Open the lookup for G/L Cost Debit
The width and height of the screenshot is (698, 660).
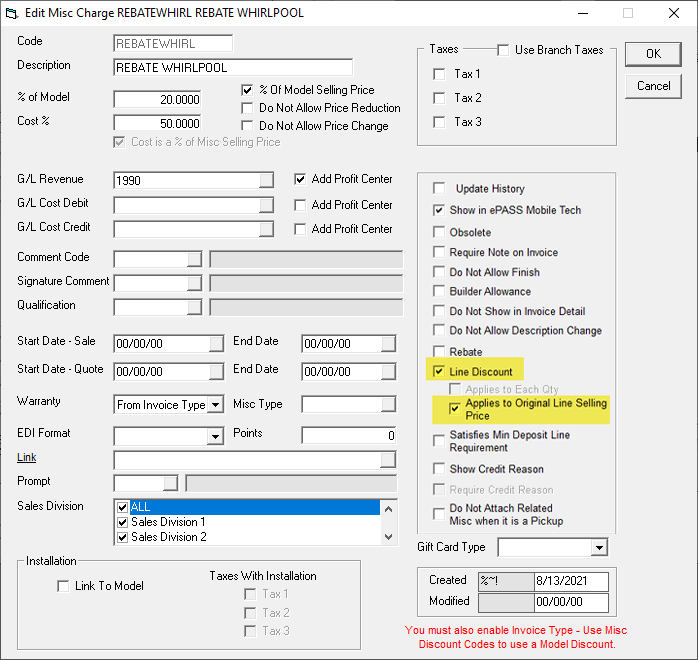pos(266,205)
